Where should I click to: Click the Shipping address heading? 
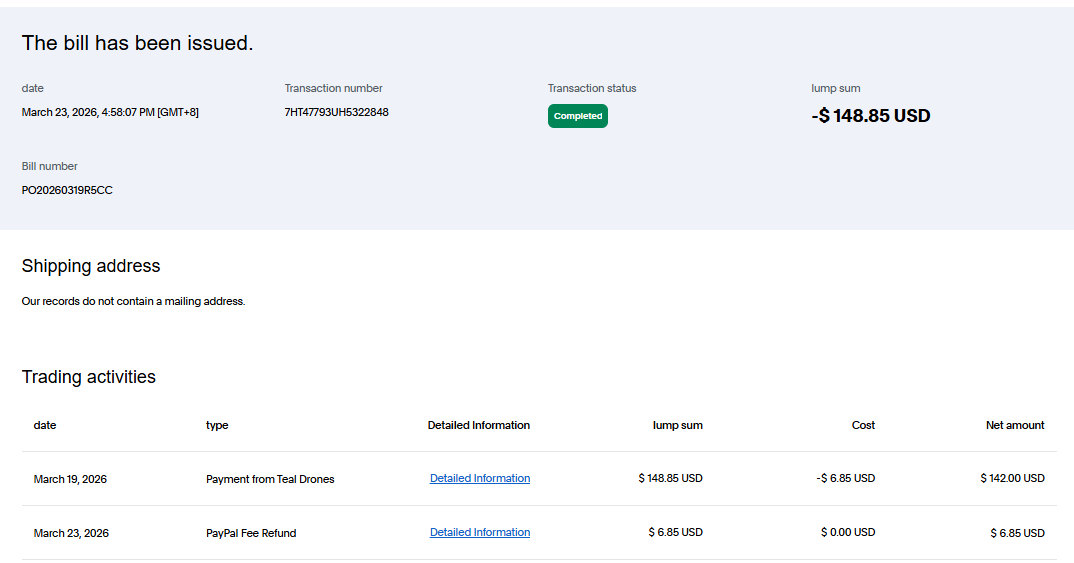(91, 266)
